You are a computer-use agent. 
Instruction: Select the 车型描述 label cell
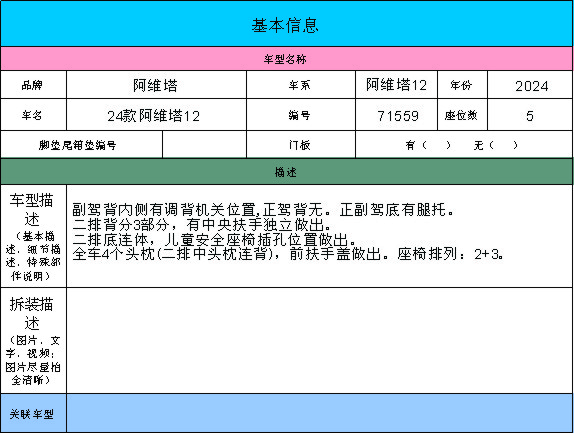tap(33, 236)
